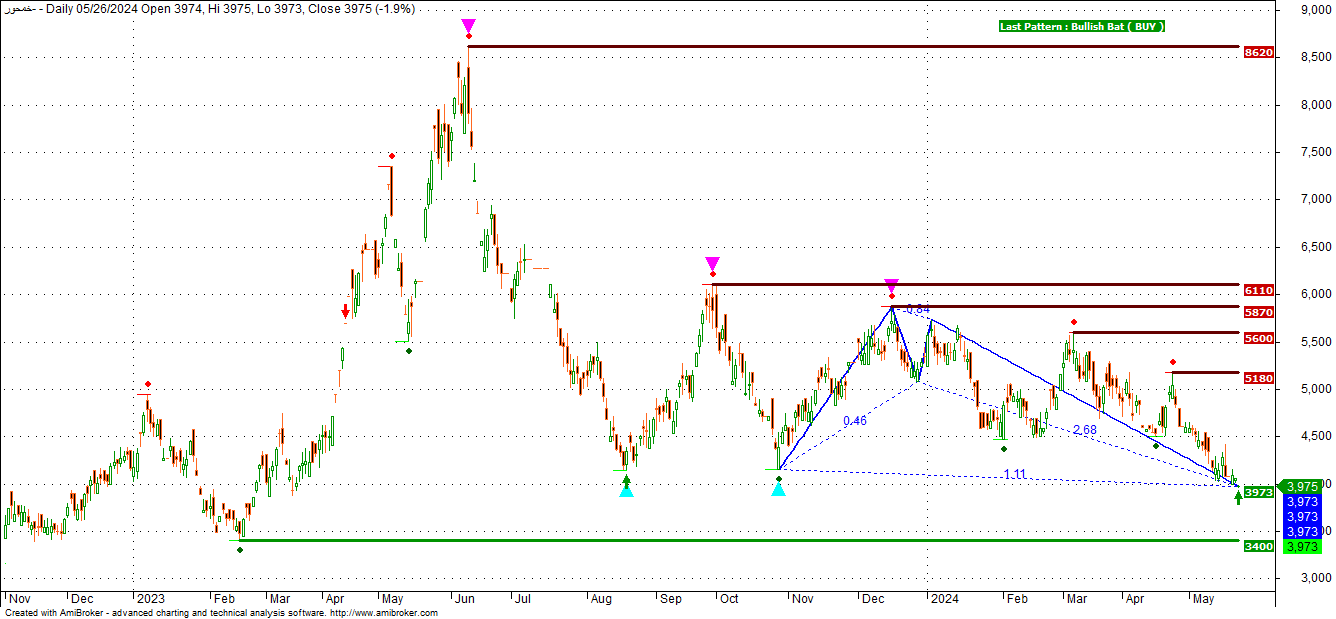Viewport: 1336px width, 619px height.
Task: Click the Last Pattern Bullish Bat BUY label
Action: pos(1082,27)
